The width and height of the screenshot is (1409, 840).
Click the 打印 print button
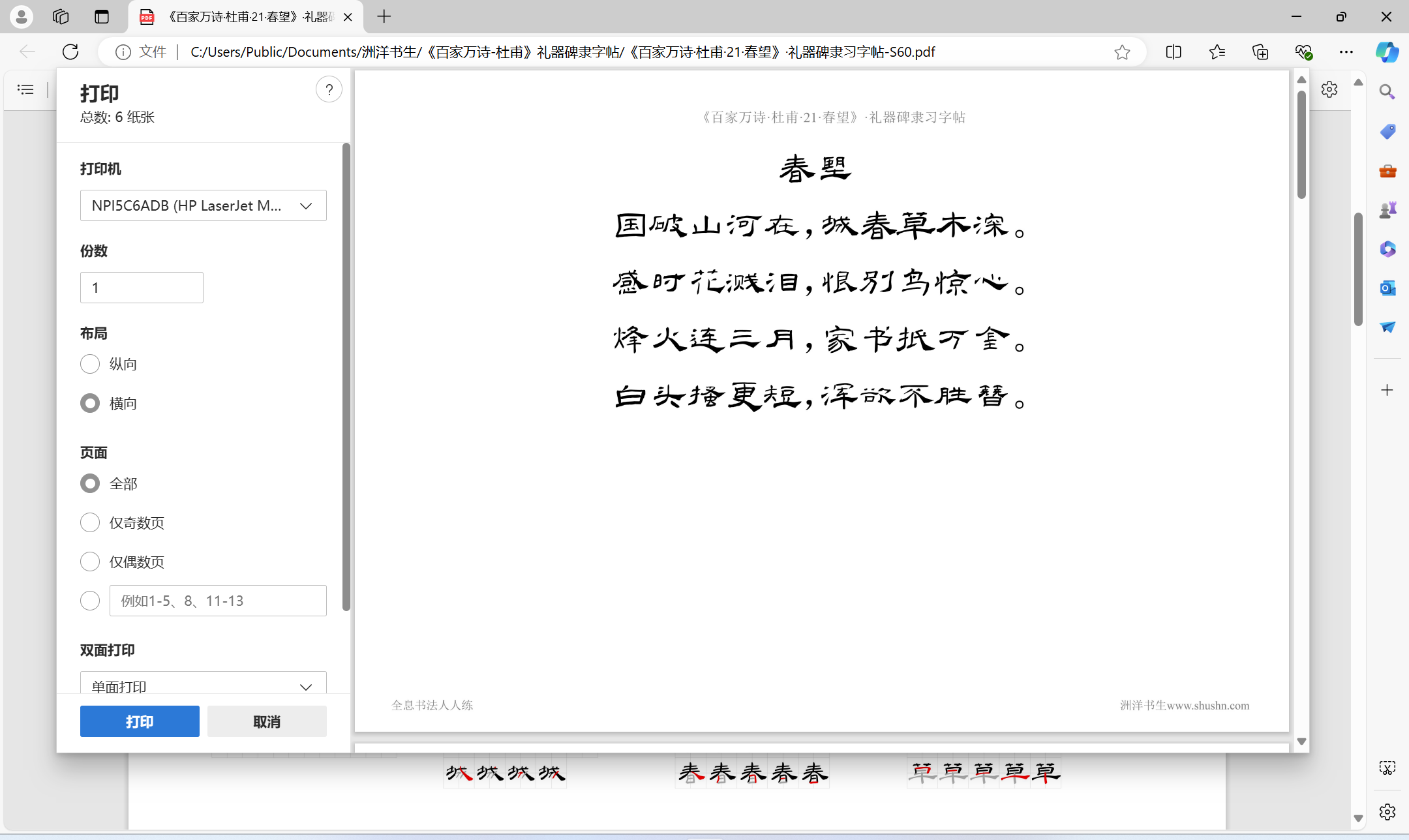click(140, 721)
